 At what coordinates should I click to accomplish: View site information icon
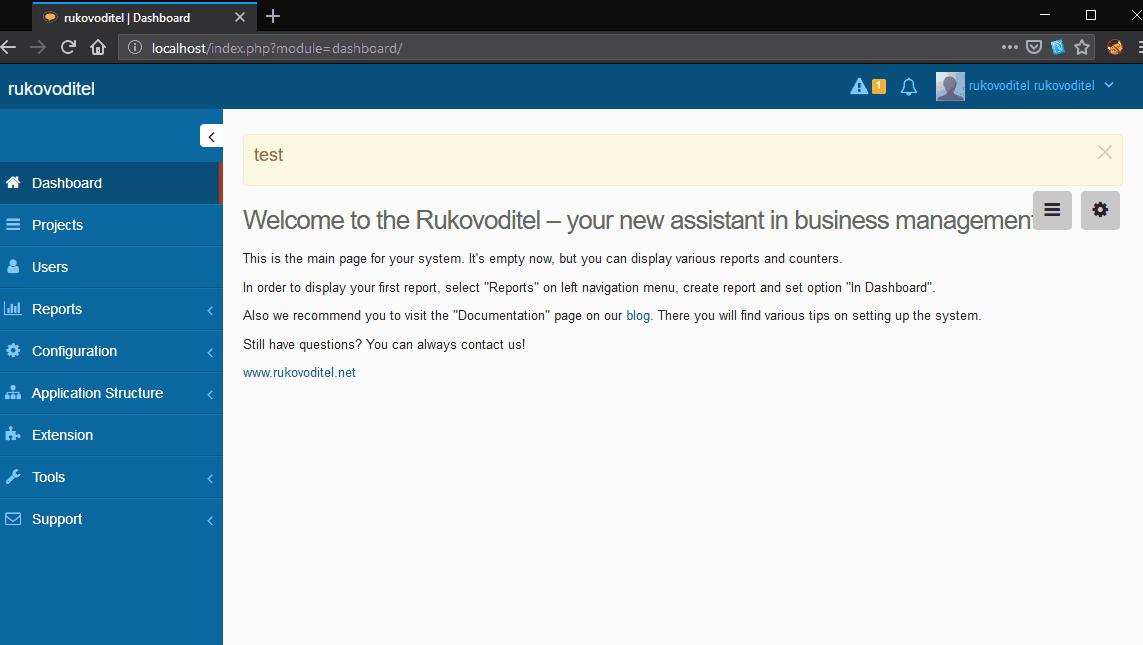[x=135, y=47]
